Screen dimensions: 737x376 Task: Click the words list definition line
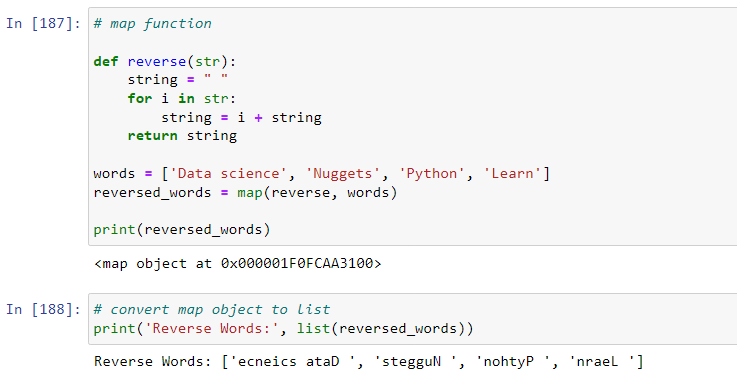(x=321, y=173)
